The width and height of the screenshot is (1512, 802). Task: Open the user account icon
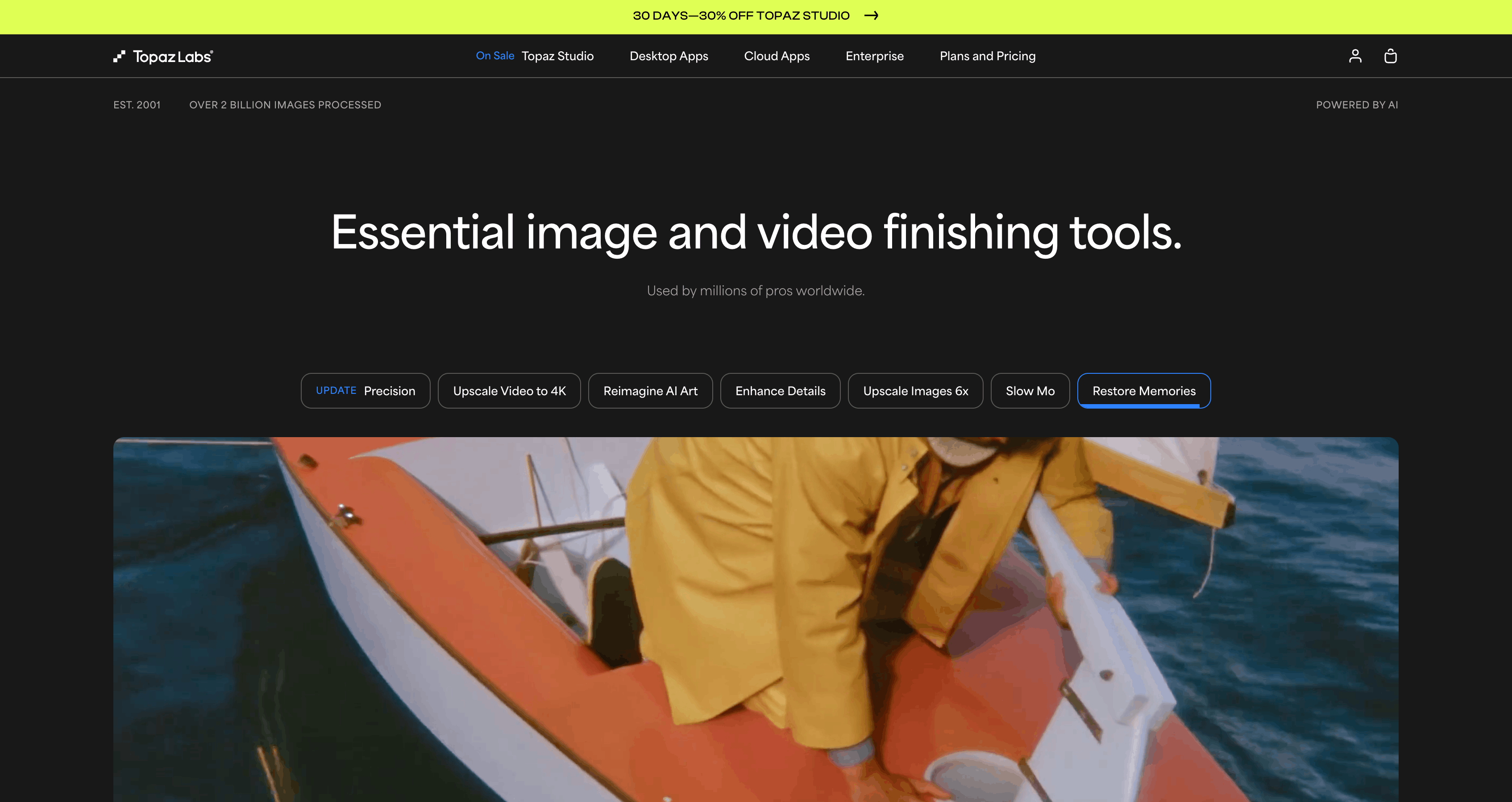click(x=1355, y=56)
